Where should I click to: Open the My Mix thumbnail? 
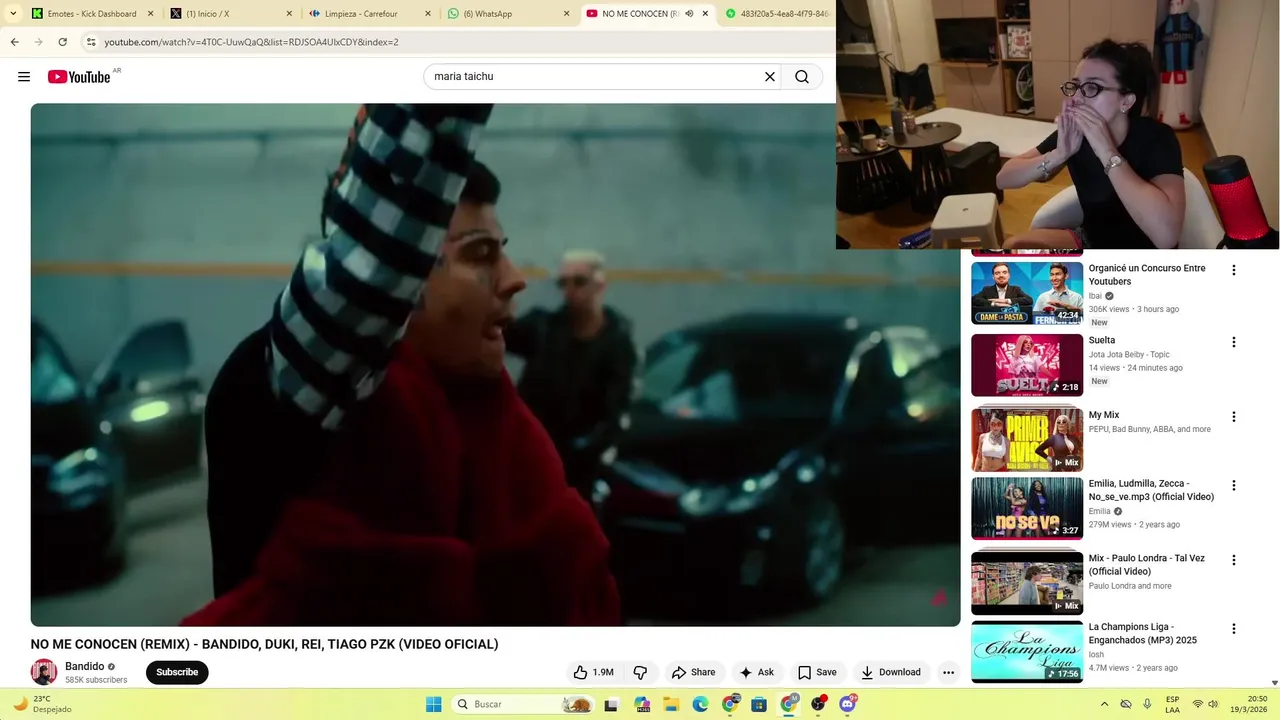1027,439
